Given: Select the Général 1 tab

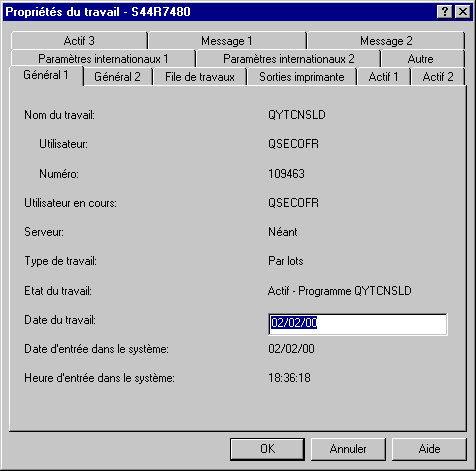Looking at the screenshot, I should coord(46,75).
